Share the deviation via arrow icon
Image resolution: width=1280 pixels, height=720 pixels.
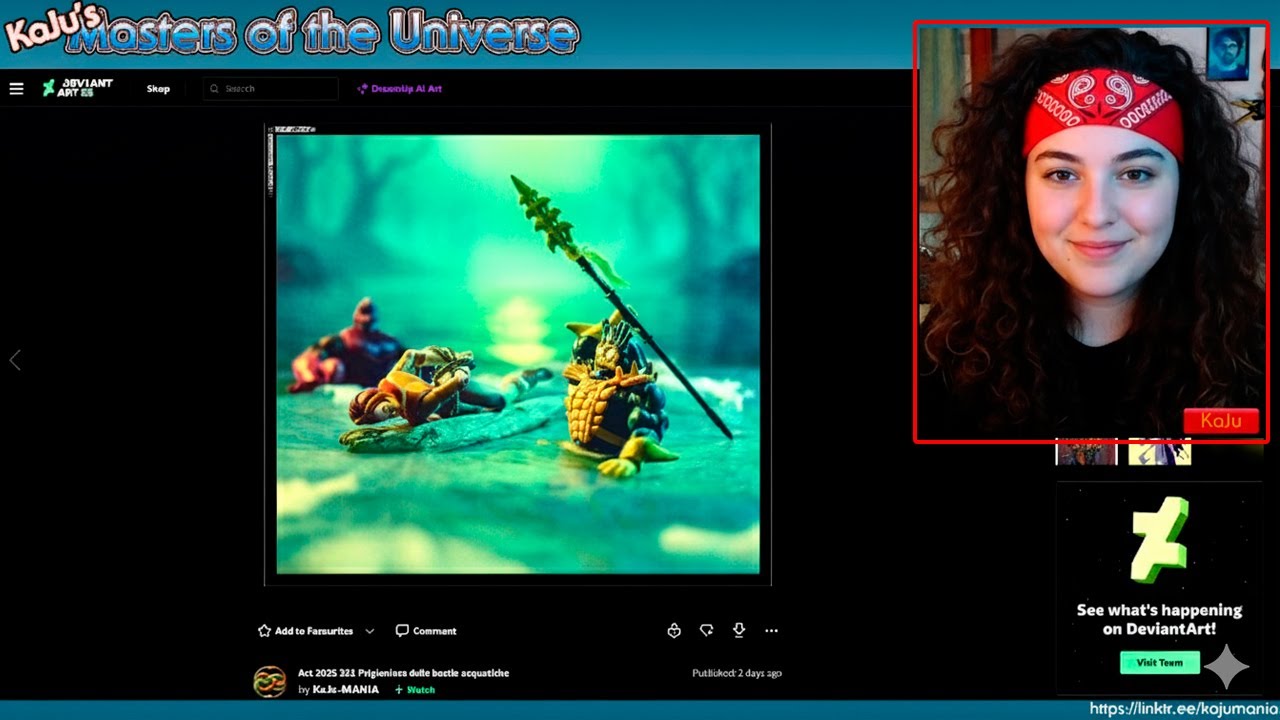[706, 630]
